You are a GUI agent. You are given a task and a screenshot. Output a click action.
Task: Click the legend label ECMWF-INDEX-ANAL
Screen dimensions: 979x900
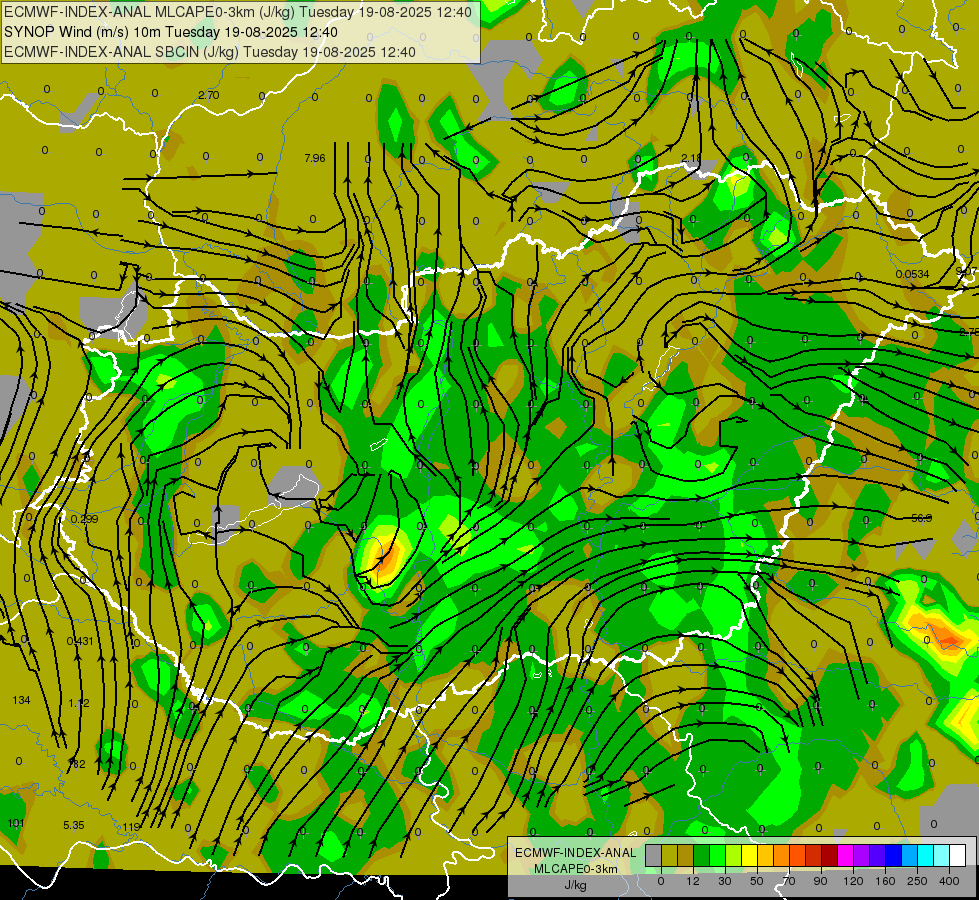pos(576,853)
